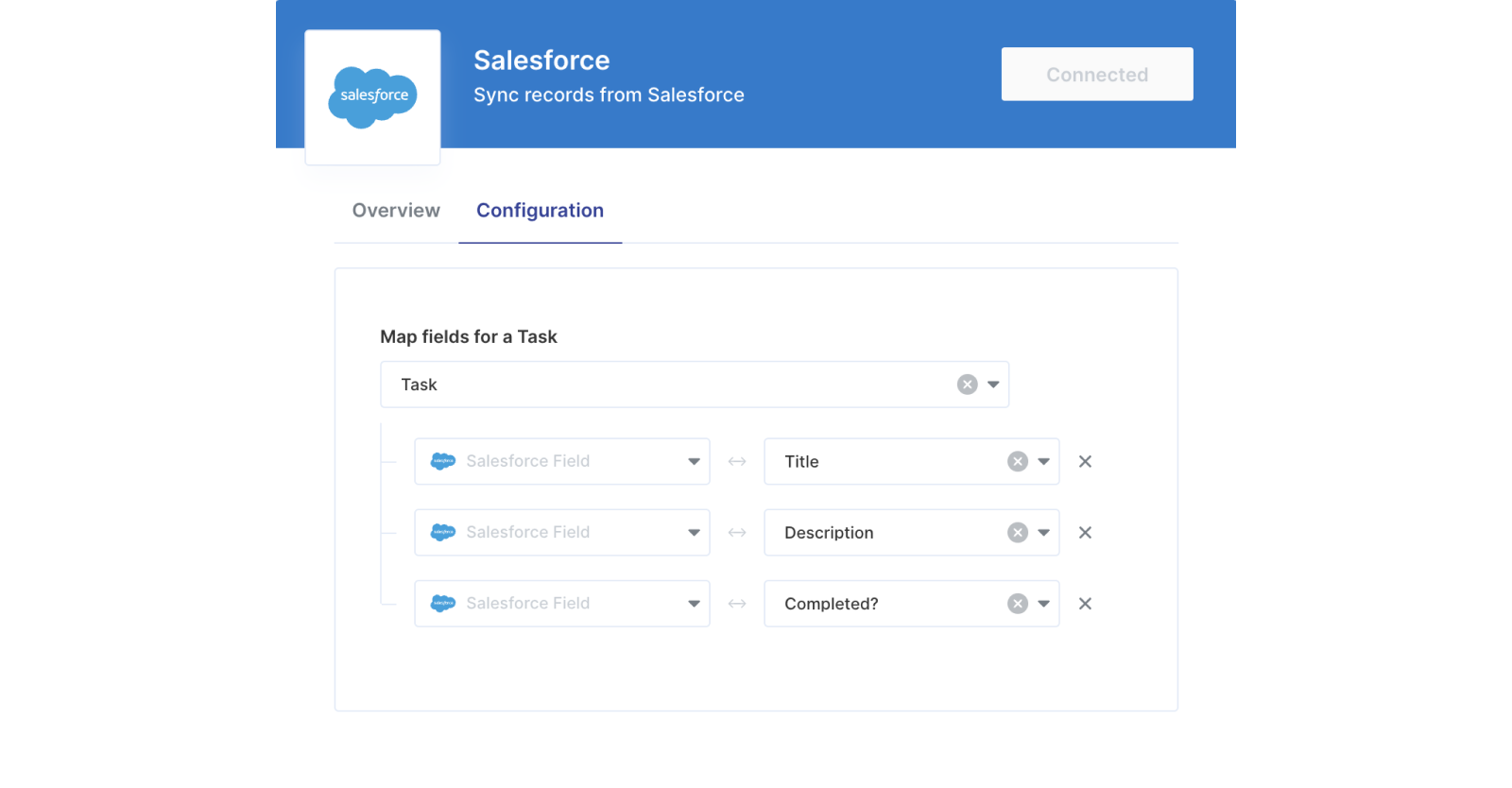Viewport: 1512px width, 788px height.
Task: Select the Configuration tab
Action: [540, 211]
